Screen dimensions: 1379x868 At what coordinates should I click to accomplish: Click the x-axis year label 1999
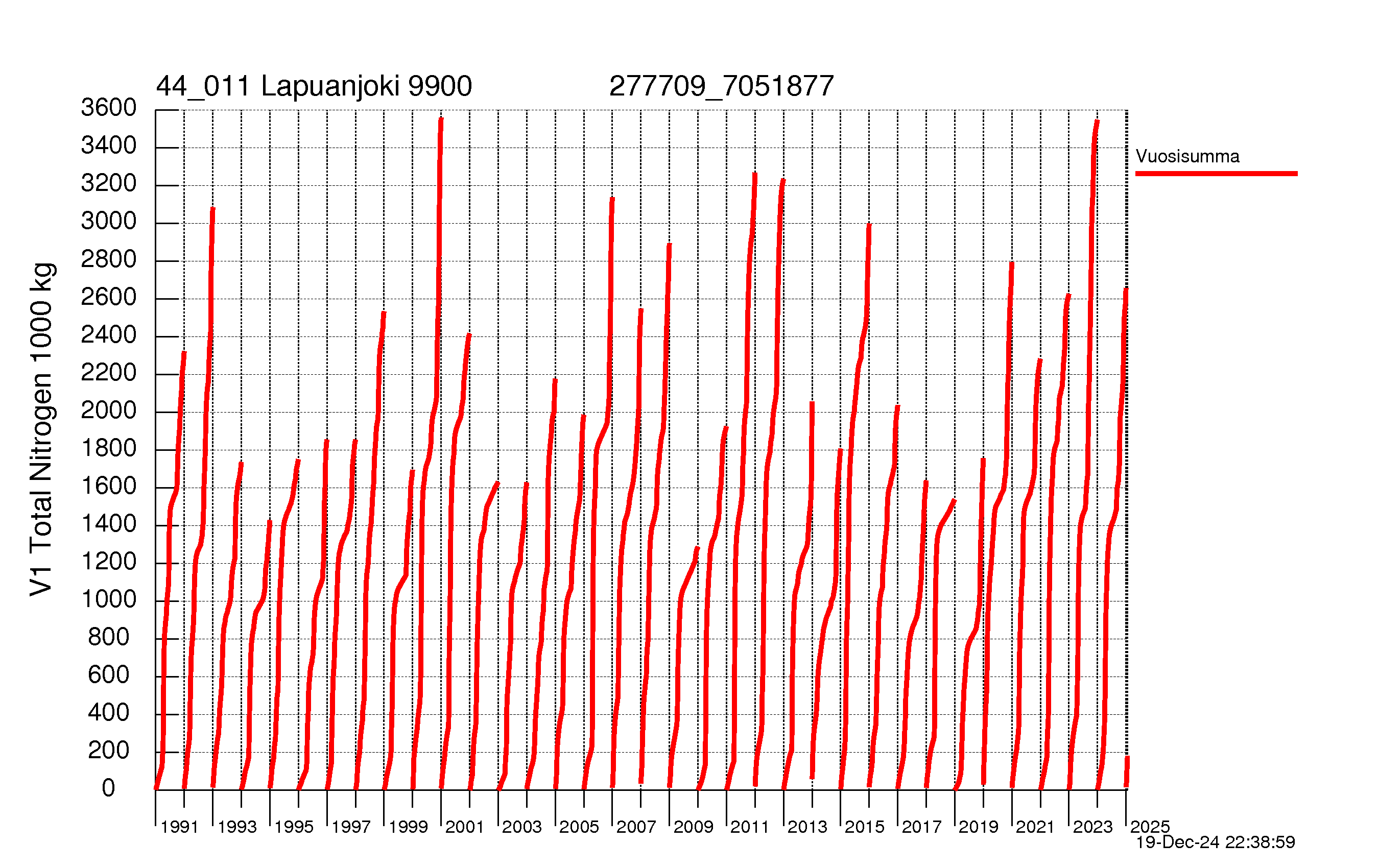pos(408,827)
